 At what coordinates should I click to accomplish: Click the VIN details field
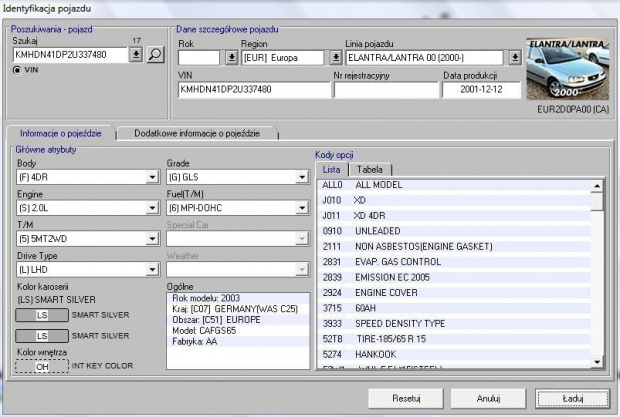pos(254,90)
